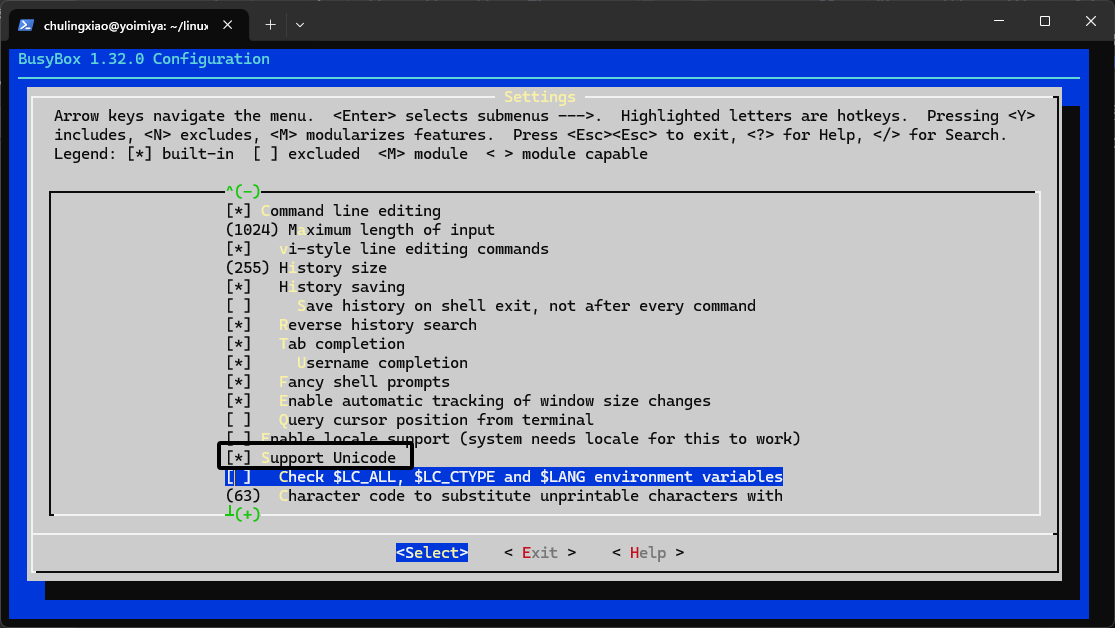Toggle Query cursor position from terminal
This screenshot has height=628, width=1115.
[410, 420]
